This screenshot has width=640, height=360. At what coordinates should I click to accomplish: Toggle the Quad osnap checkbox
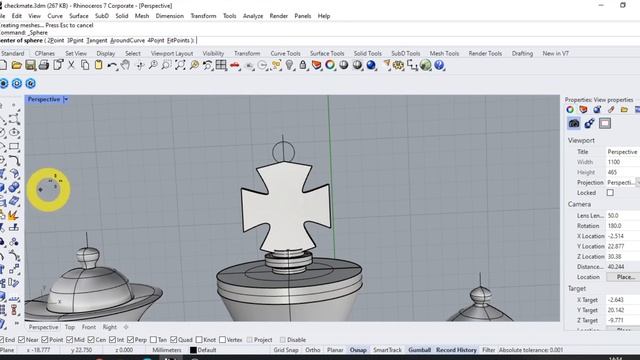point(173,340)
